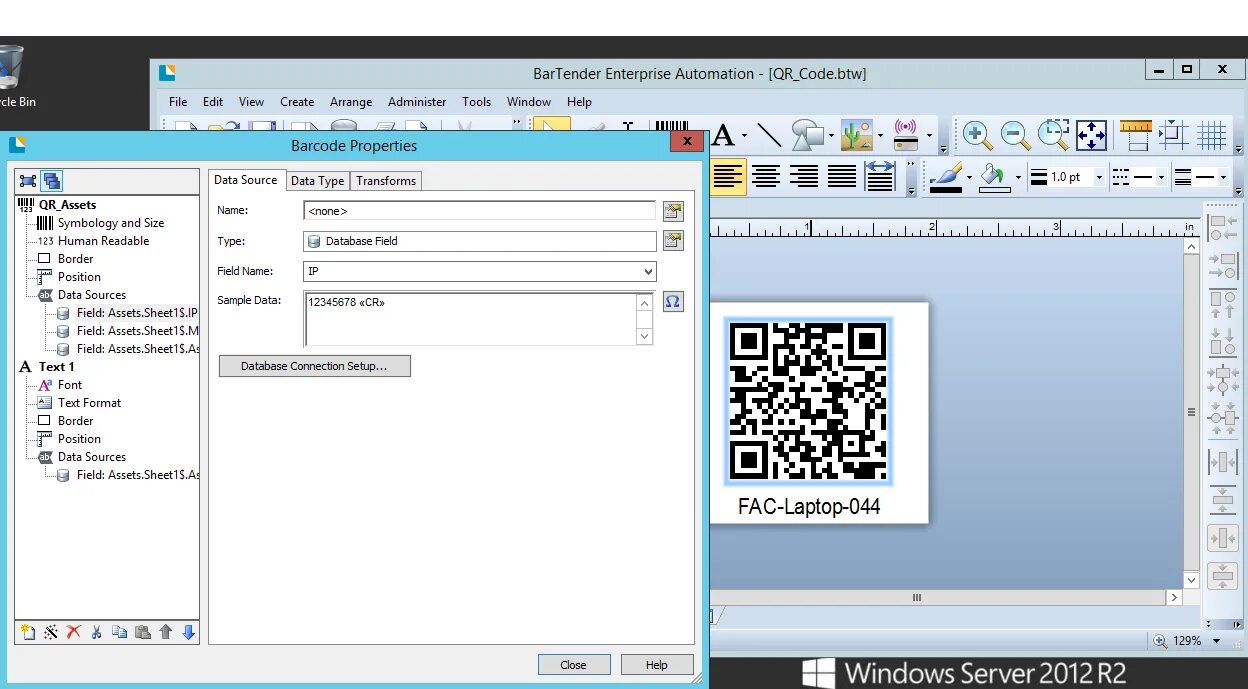Click the Close button in Barcode Properties
This screenshot has height=689, width=1248.
(573, 665)
